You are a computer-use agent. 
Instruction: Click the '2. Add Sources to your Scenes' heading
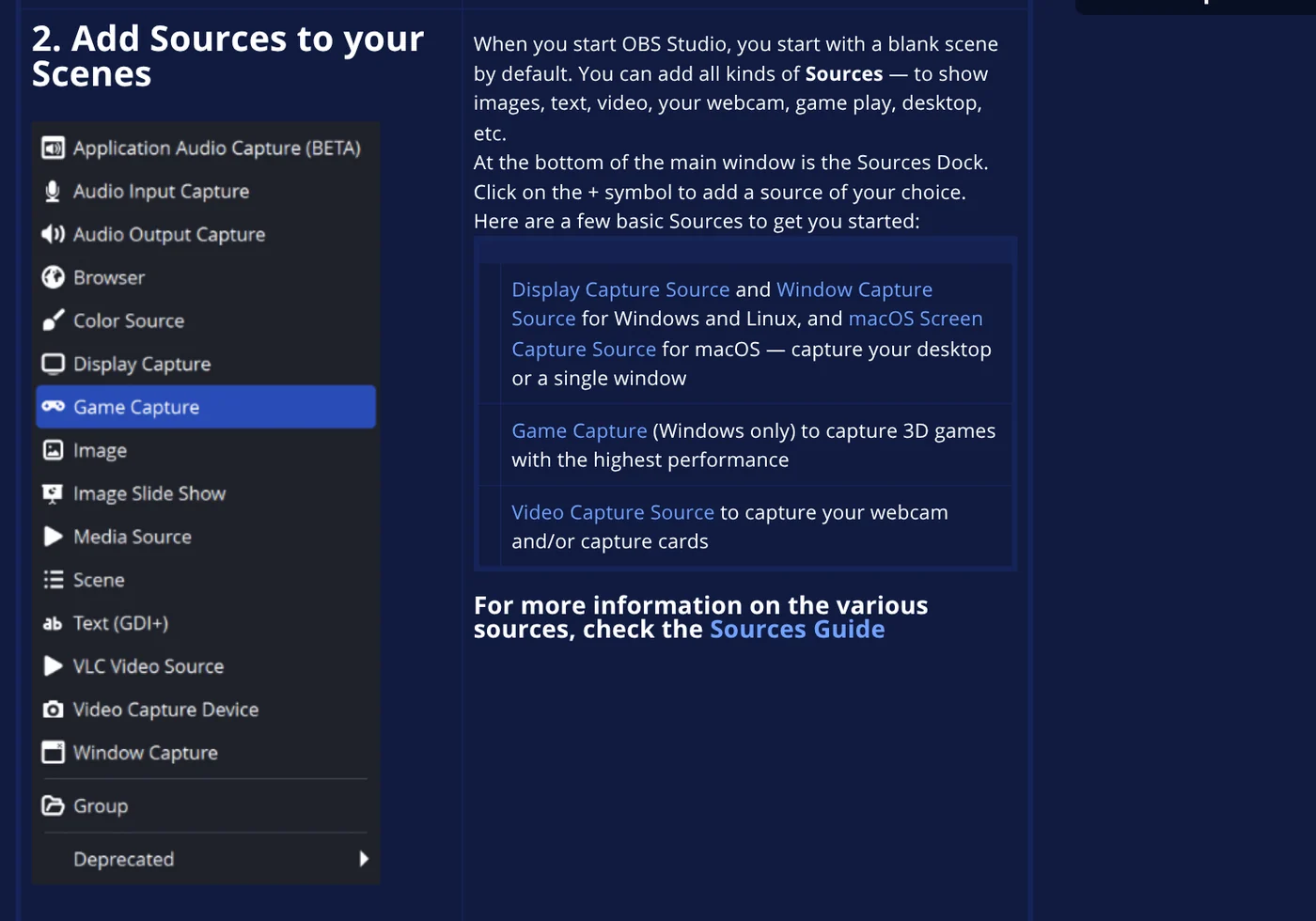227,55
